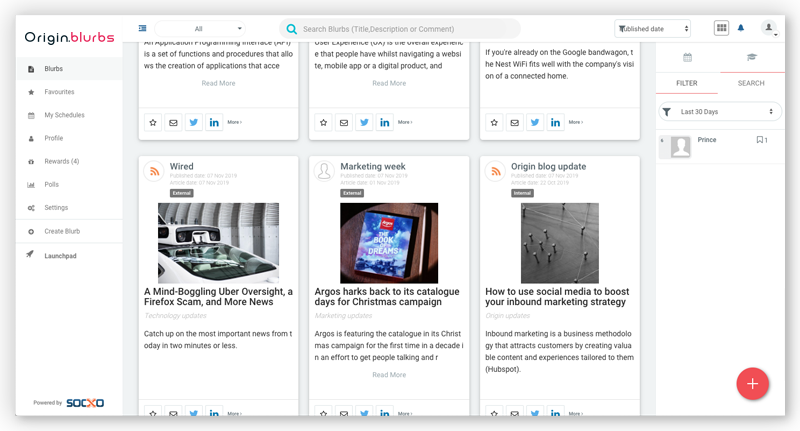Click the Technology updates category label
The height and width of the screenshot is (431, 800).
[175, 316]
